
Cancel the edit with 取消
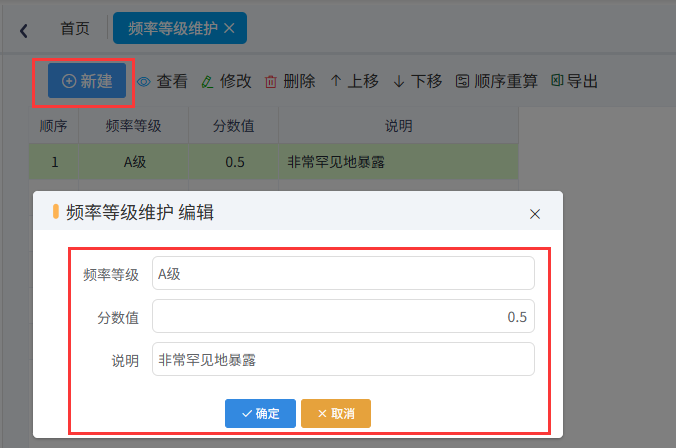(336, 414)
